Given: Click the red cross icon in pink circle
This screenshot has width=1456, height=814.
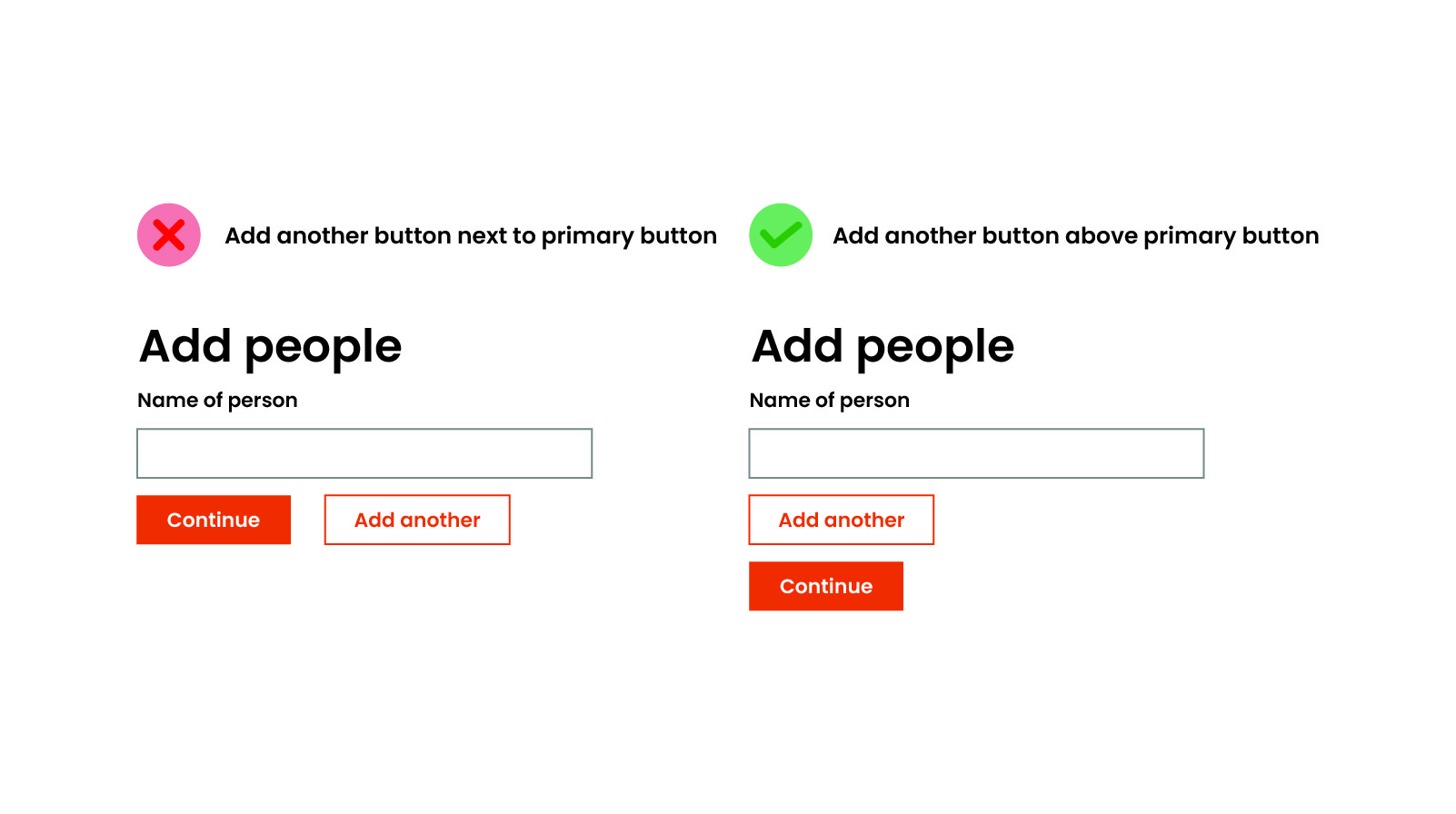Looking at the screenshot, I should [169, 235].
